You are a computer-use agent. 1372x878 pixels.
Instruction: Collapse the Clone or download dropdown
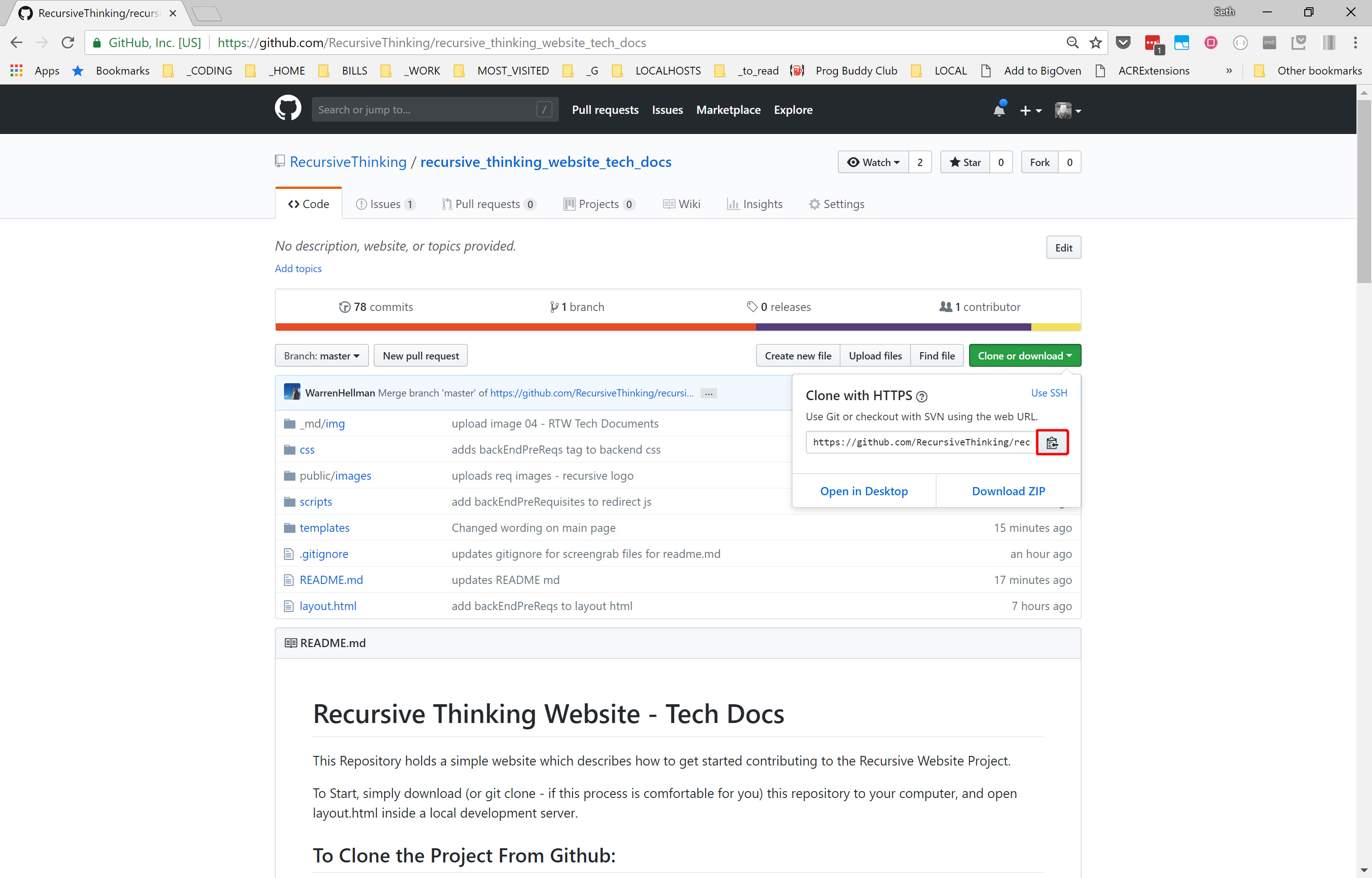[x=1024, y=356]
